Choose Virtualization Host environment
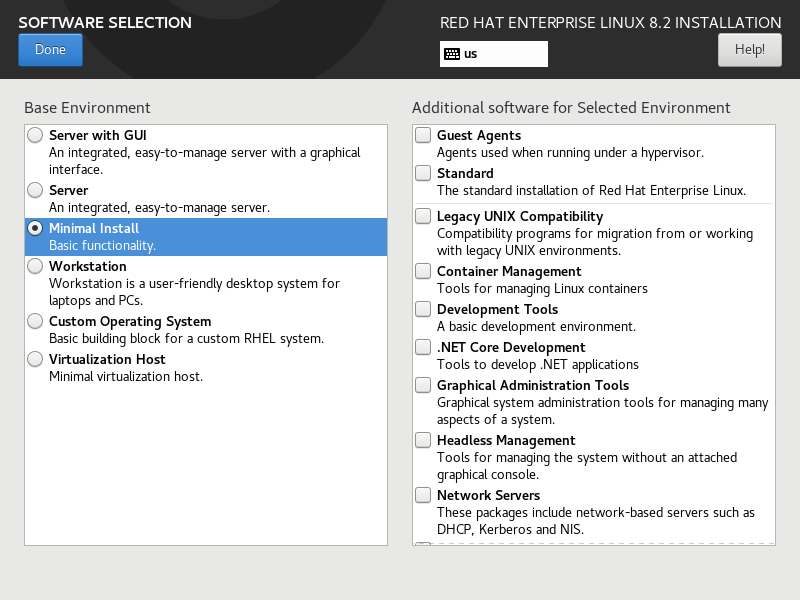Image resolution: width=800 pixels, height=600 pixels. (x=36, y=359)
